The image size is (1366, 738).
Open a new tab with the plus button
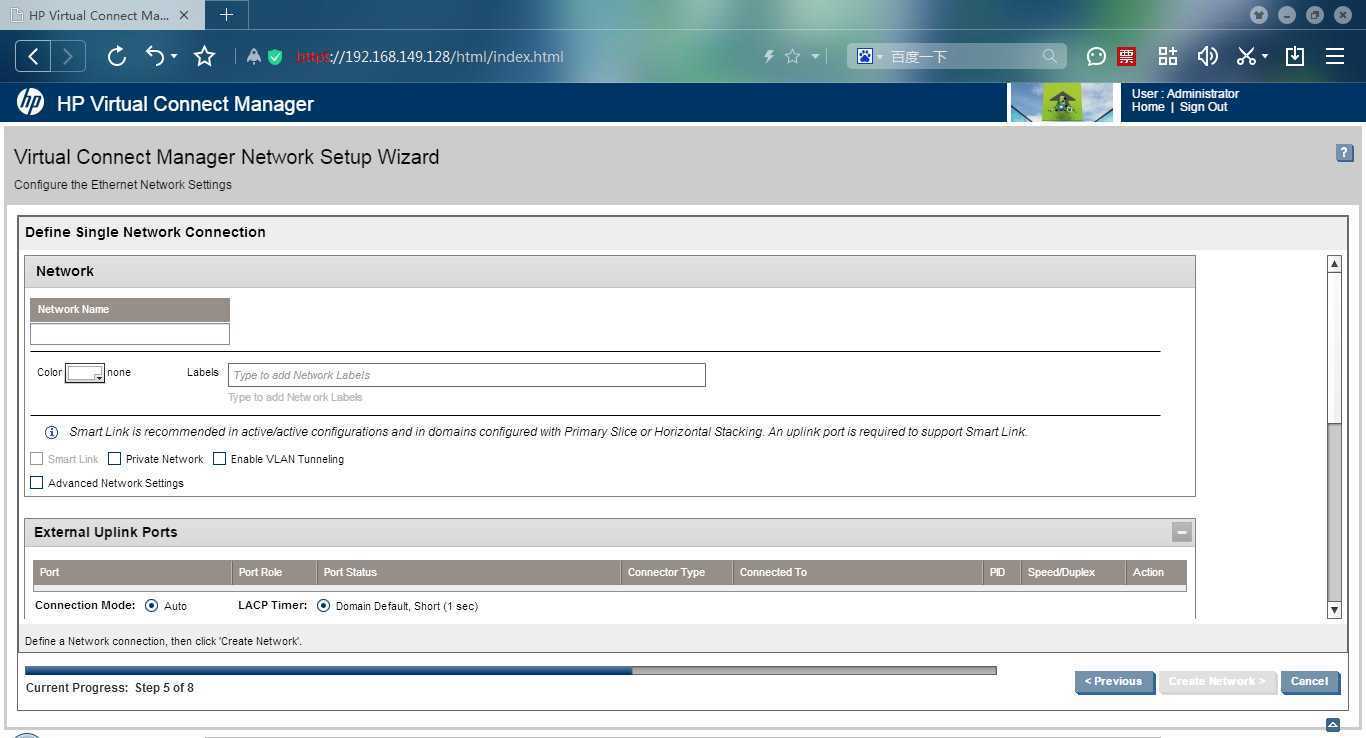click(x=226, y=15)
